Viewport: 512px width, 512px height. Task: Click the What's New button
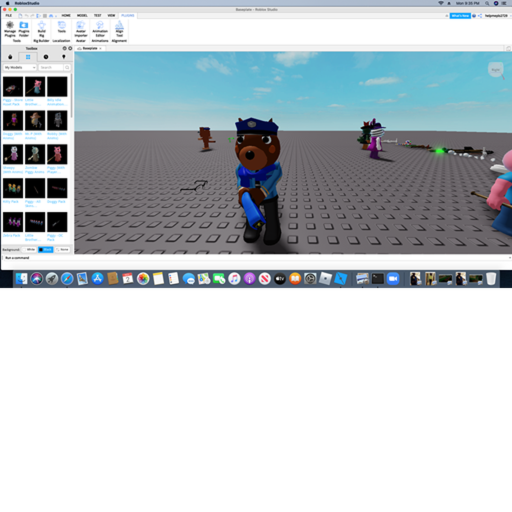(x=460, y=16)
